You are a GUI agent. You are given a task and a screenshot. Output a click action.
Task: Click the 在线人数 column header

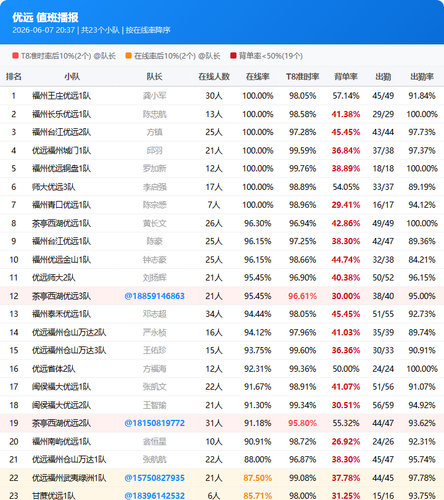tap(214, 77)
